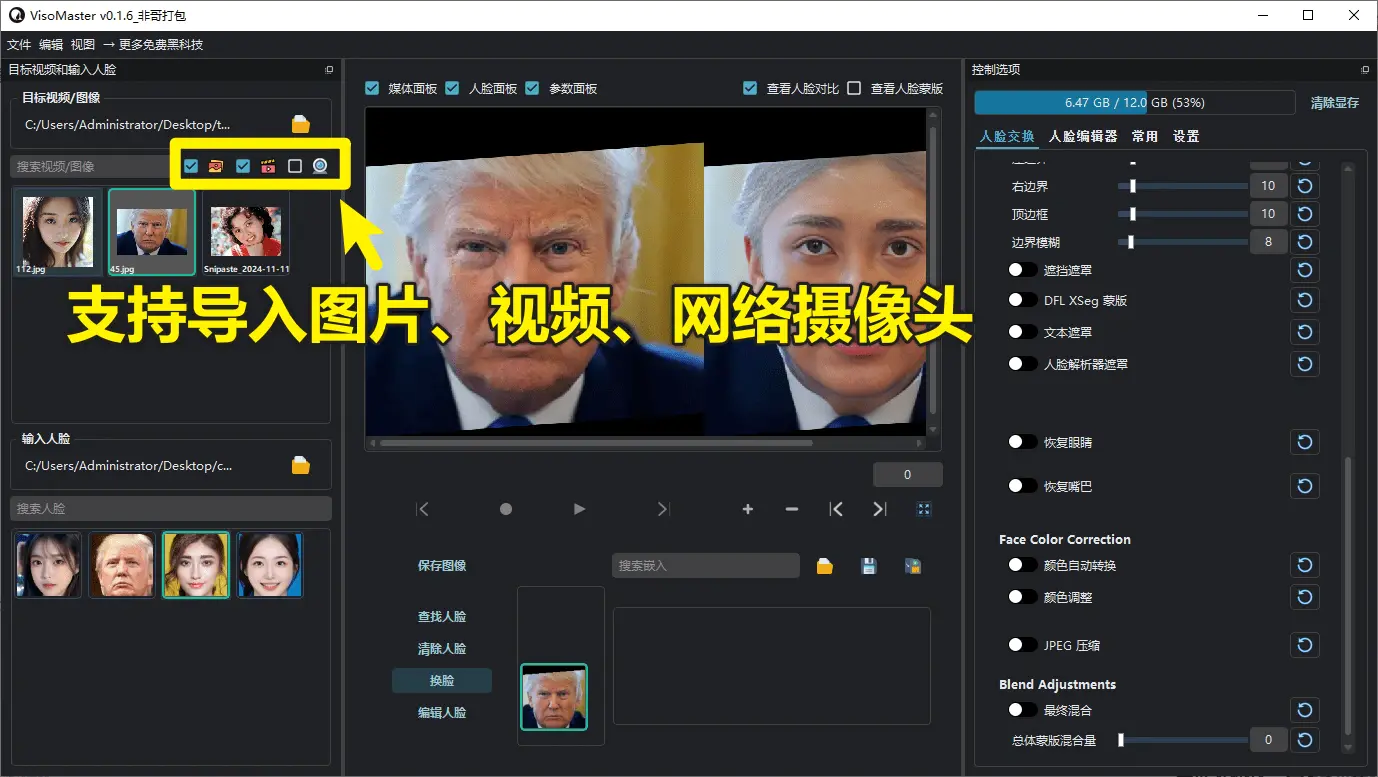Check the webcam source checkbox

[294, 165]
